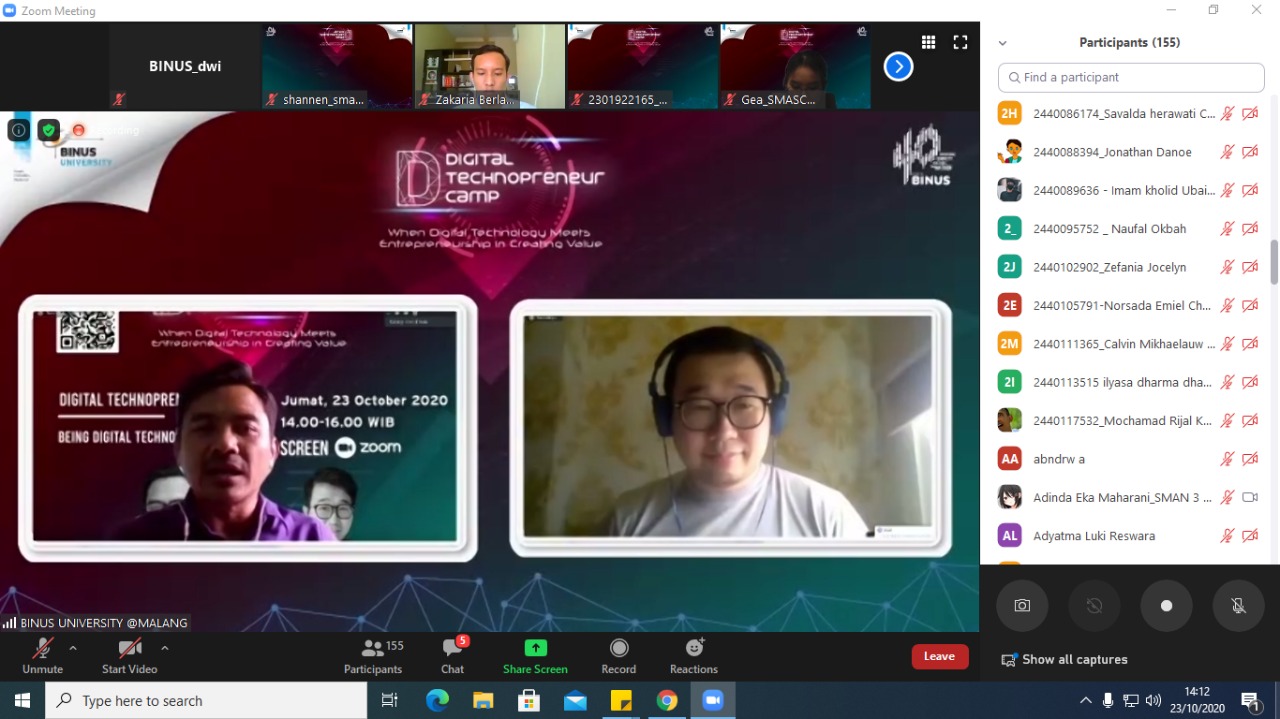Click the AL avatar of Adyatma Luki Reswara
Image resolution: width=1280 pixels, height=719 pixels.
(x=1010, y=536)
